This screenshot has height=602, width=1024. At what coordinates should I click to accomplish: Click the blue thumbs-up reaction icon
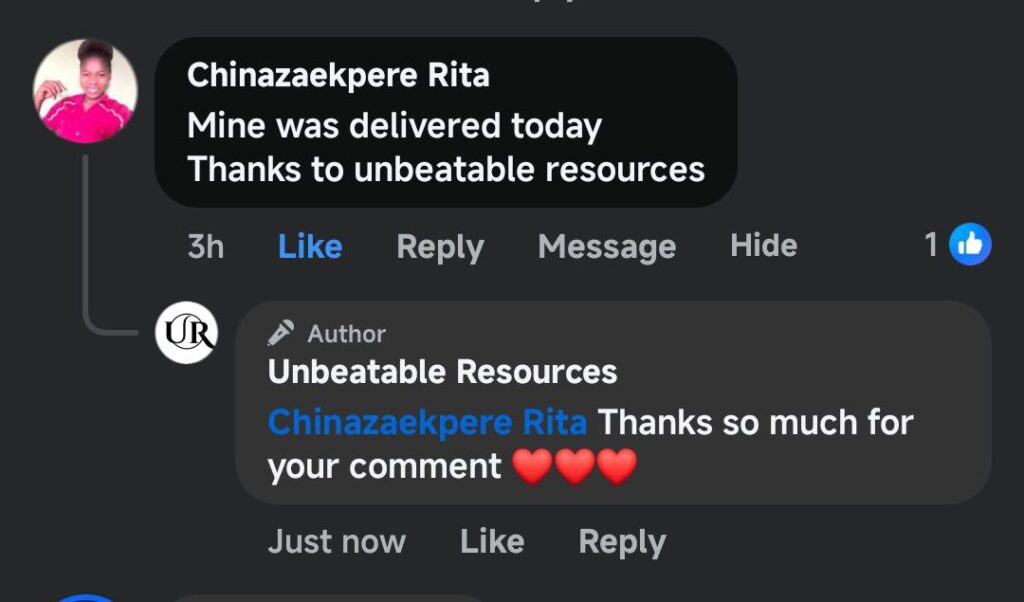point(969,244)
